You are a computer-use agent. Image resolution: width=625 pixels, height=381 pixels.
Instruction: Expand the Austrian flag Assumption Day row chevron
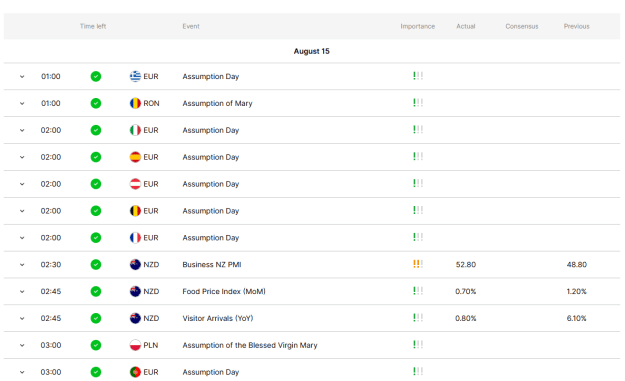22,184
